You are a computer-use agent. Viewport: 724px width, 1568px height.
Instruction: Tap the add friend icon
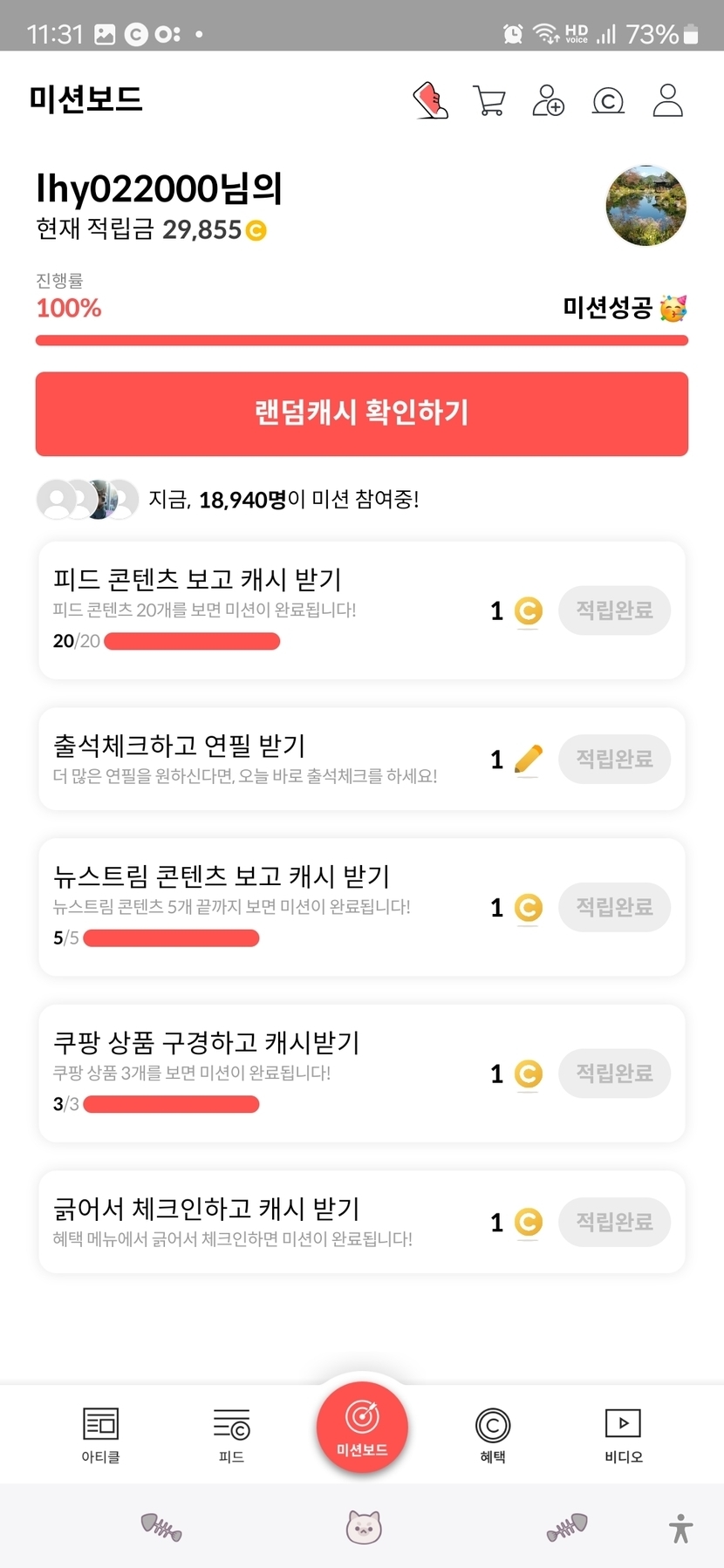548,100
